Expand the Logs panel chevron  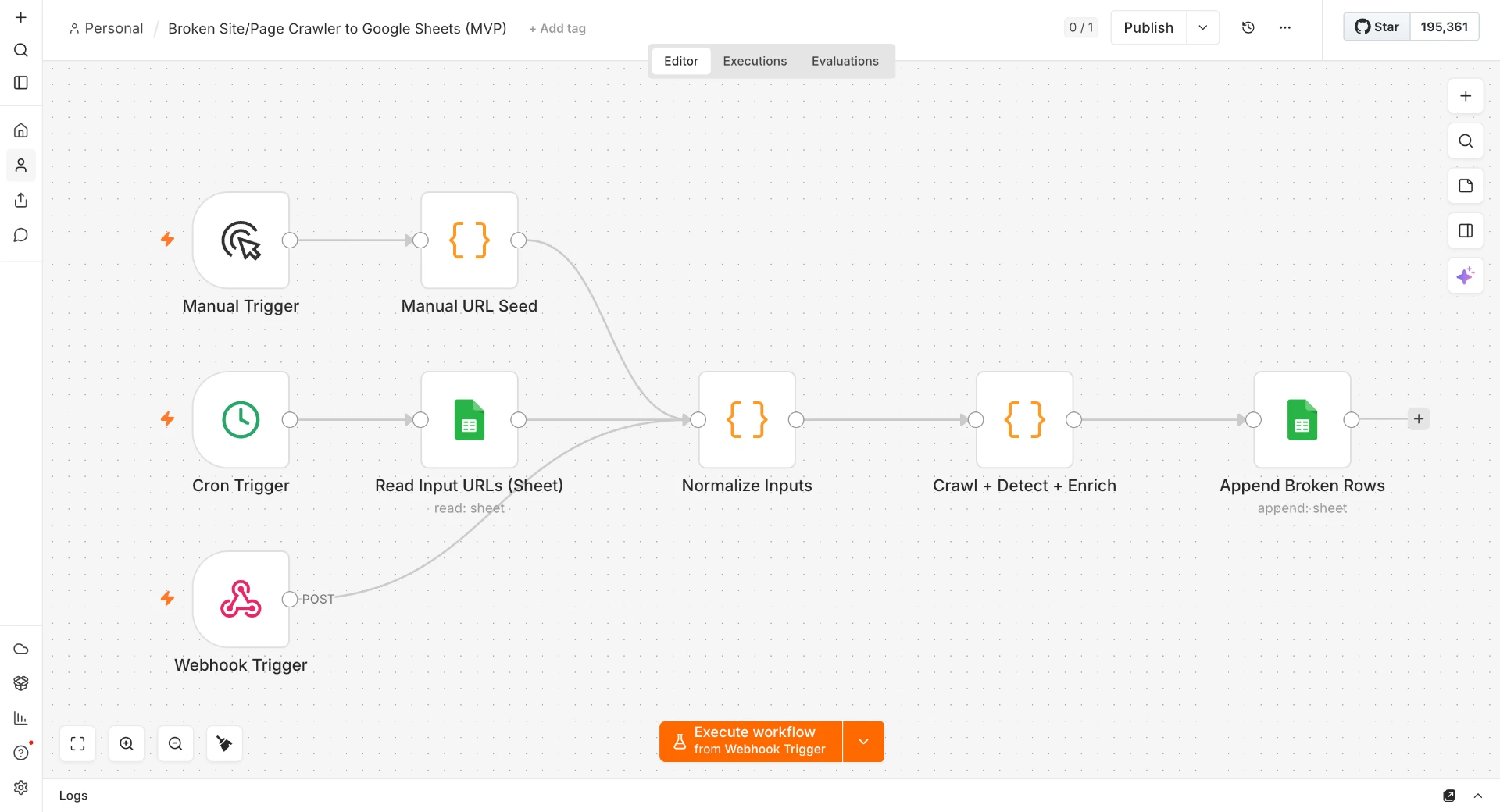1478,796
